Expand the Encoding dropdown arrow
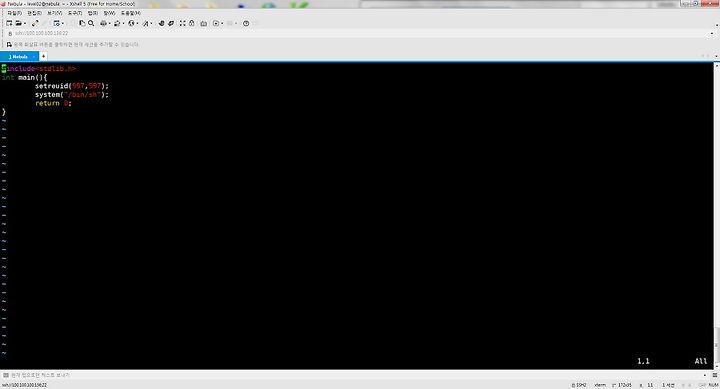This screenshot has width=720, height=389. pos(137,23)
